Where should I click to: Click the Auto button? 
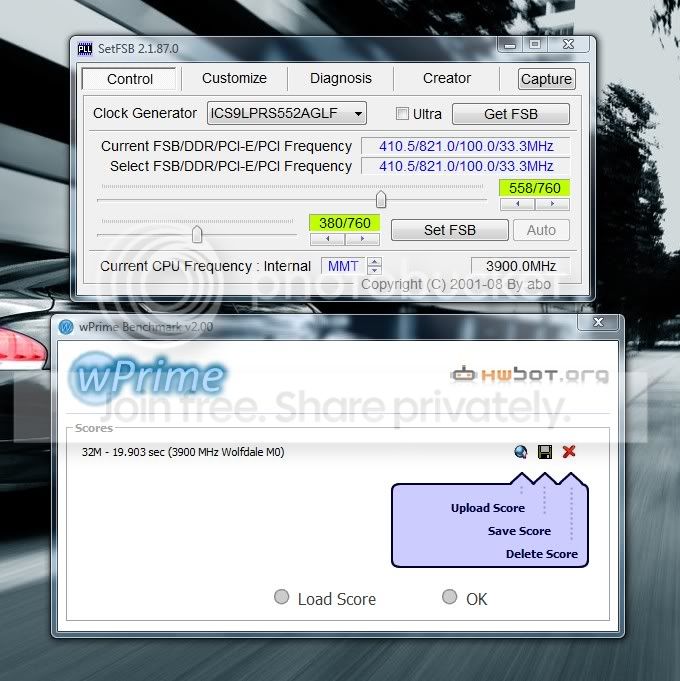point(541,230)
